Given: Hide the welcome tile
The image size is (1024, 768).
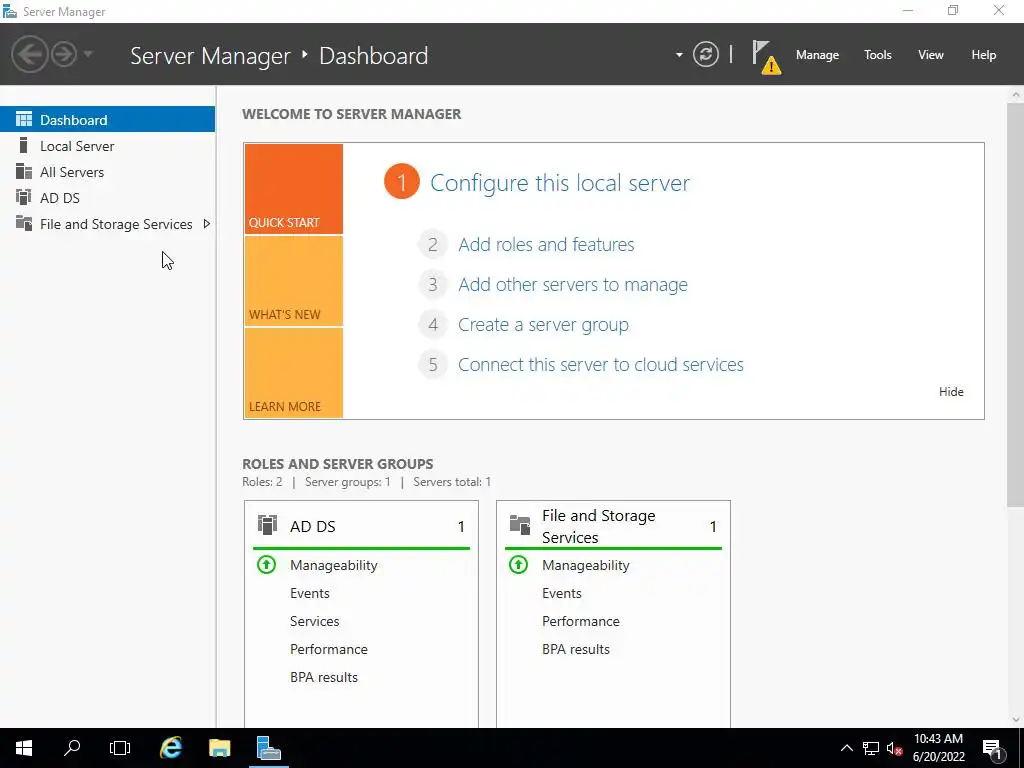Looking at the screenshot, I should 951,392.
